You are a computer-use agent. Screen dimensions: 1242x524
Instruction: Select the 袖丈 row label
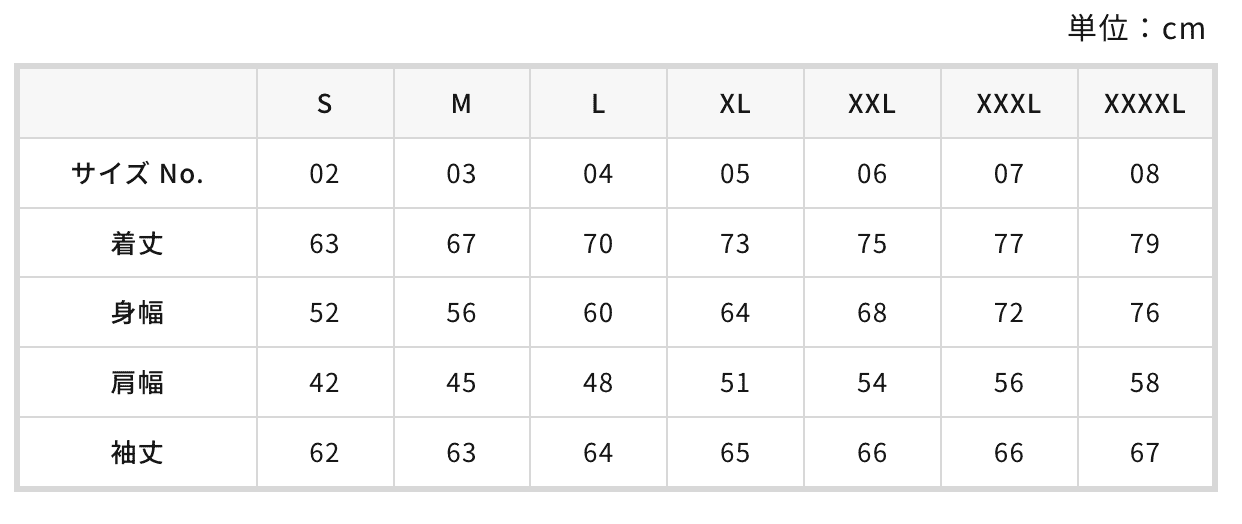coord(137,453)
